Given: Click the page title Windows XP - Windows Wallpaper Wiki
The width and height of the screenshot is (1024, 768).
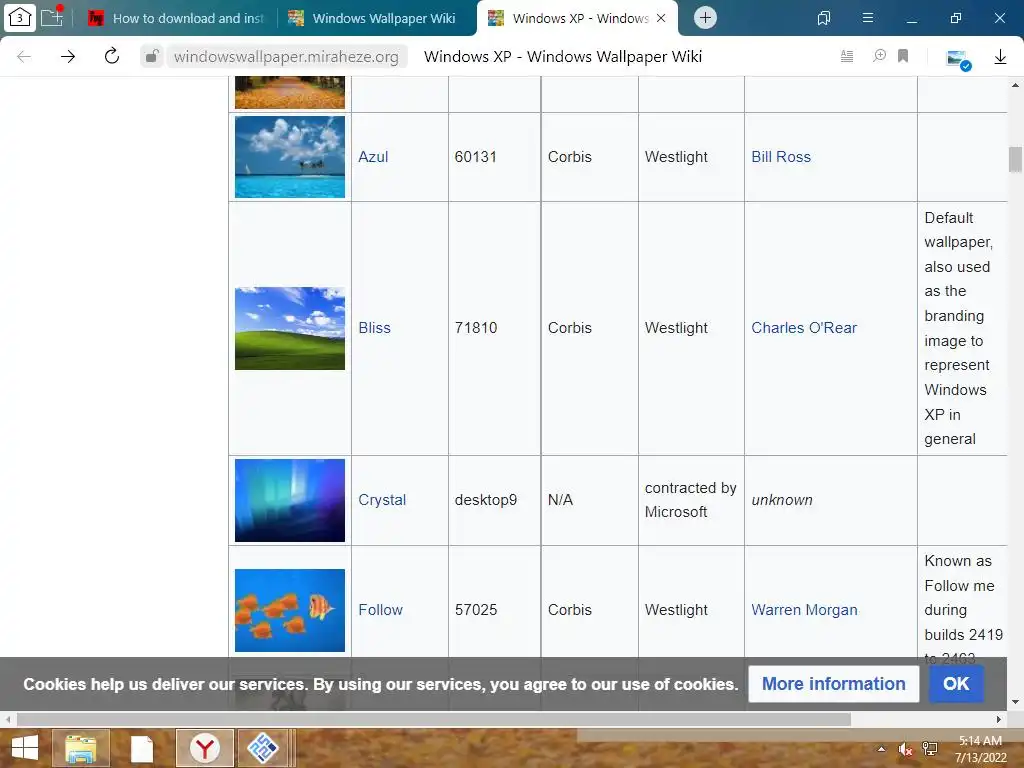Looking at the screenshot, I should point(563,57).
